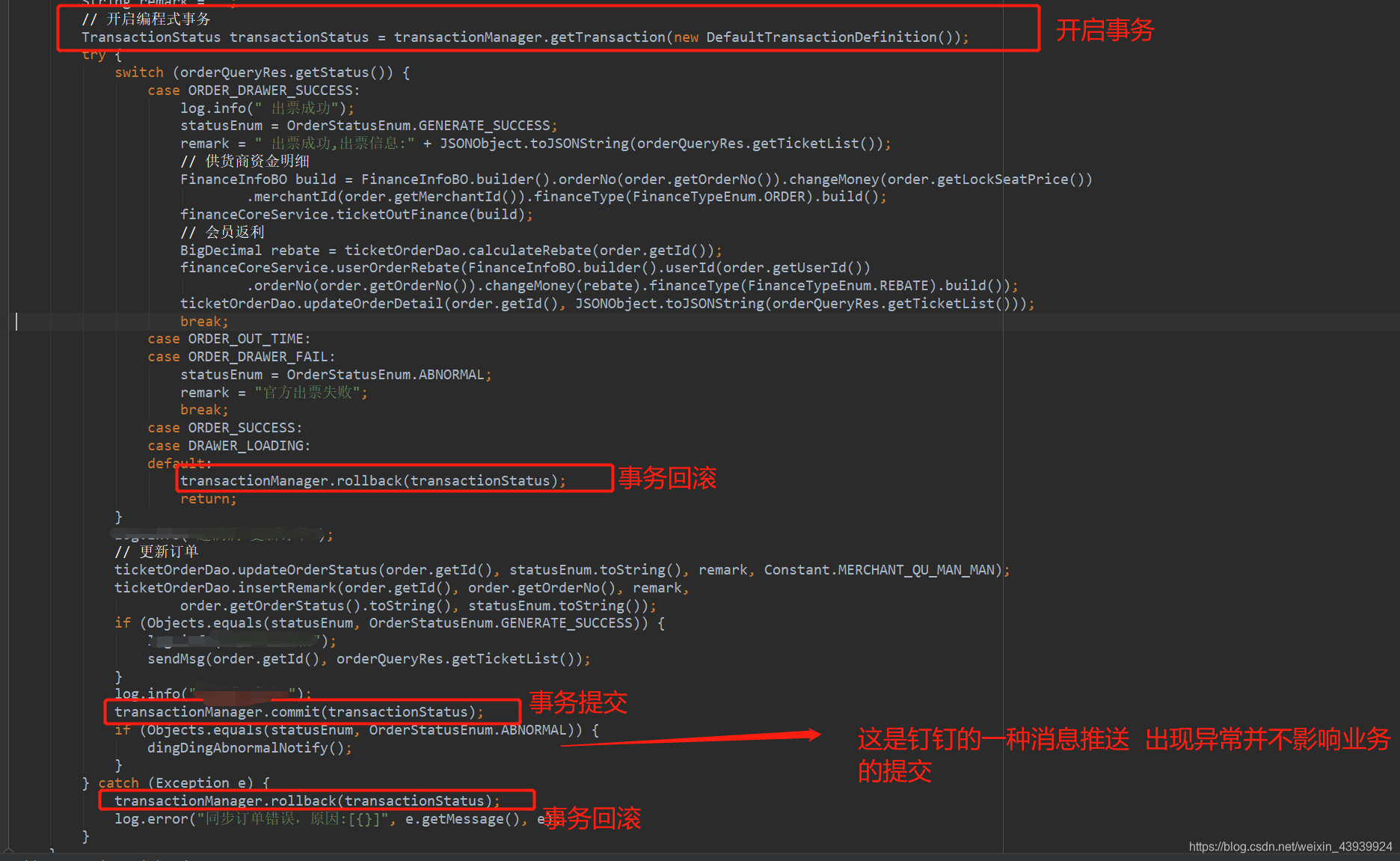Click '.merchantId(order.getMerchantId())' in the builder chain
Viewport: 1400px width, 861px height.
(387, 197)
